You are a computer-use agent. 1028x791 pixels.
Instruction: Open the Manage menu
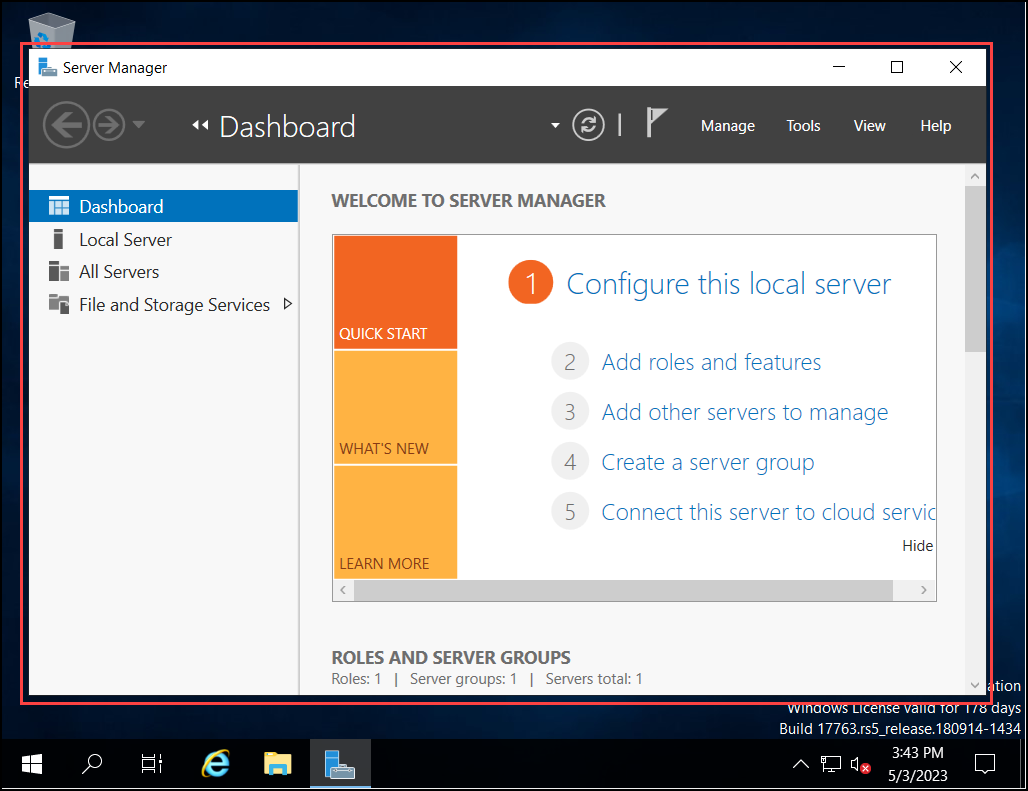pos(728,126)
